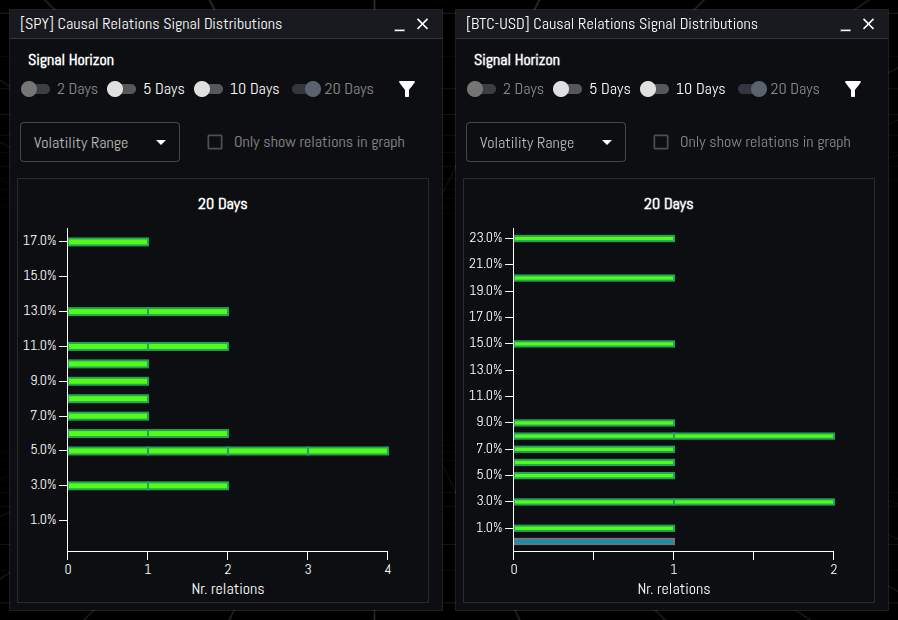Image resolution: width=898 pixels, height=620 pixels.
Task: Toggle 10 Days horizon in SPY panel
Action: click(x=208, y=89)
